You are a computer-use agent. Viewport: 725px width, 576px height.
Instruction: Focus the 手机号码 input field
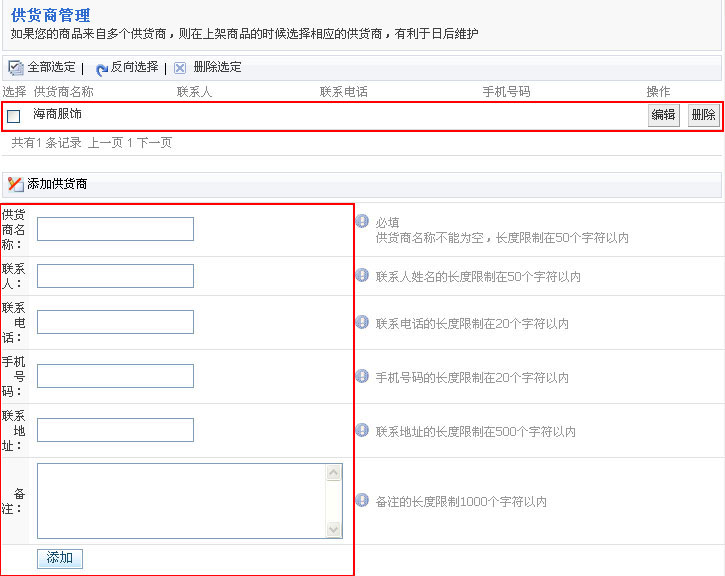[x=115, y=376]
